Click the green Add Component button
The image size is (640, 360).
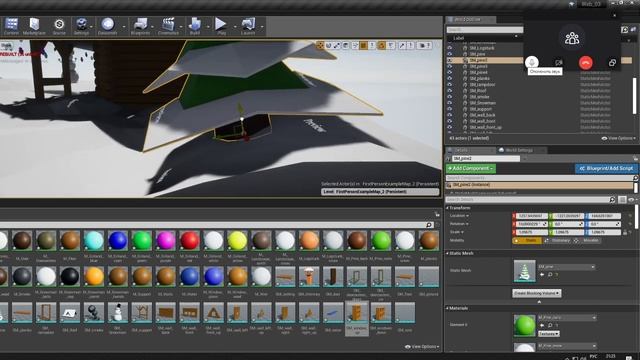click(x=471, y=168)
